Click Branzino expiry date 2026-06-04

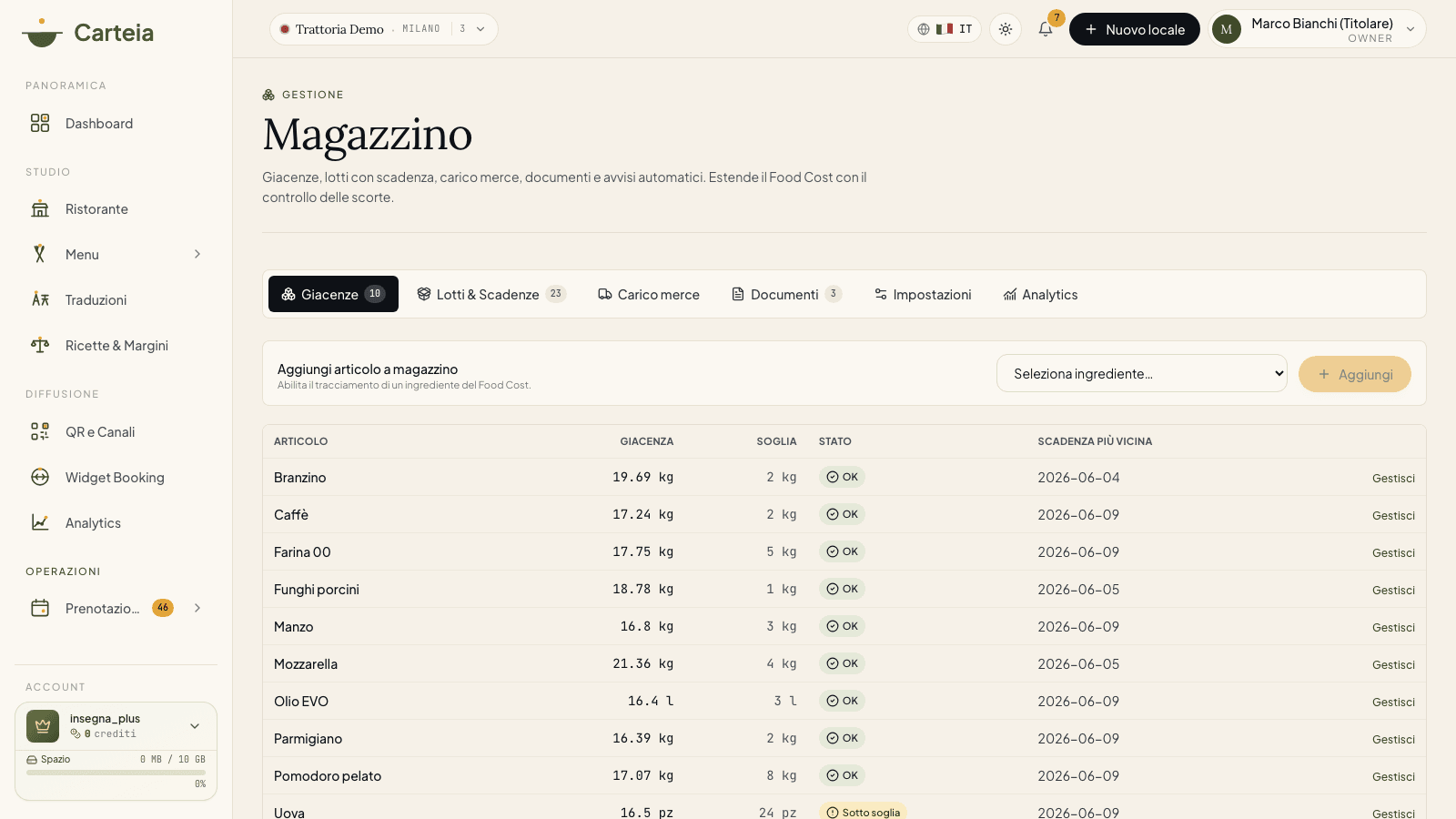click(x=1078, y=478)
